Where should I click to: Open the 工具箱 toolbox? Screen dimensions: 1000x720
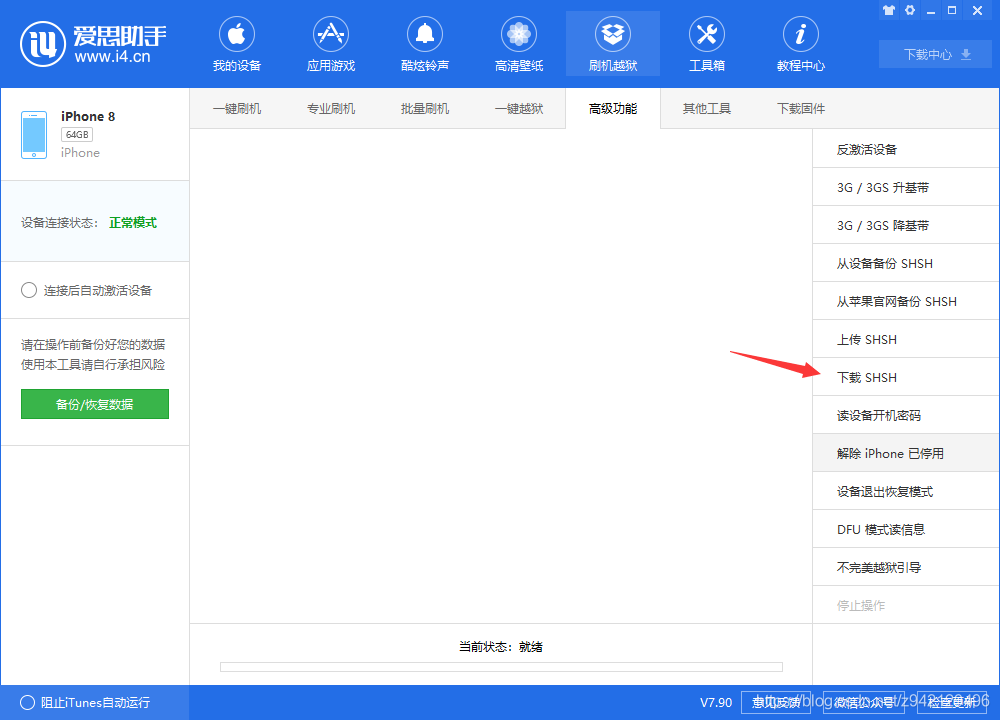[x=707, y=45]
